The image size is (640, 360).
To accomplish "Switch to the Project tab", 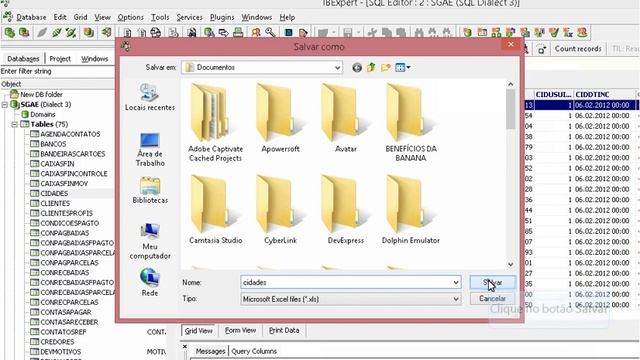I will pos(60,59).
